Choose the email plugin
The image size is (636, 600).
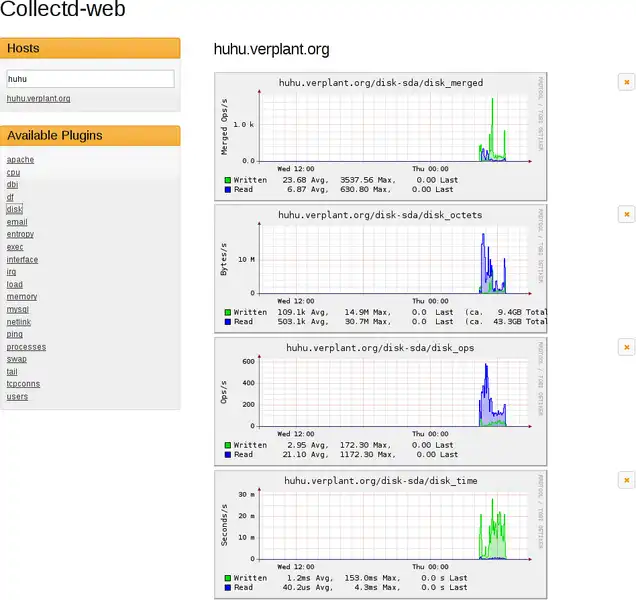(x=17, y=222)
